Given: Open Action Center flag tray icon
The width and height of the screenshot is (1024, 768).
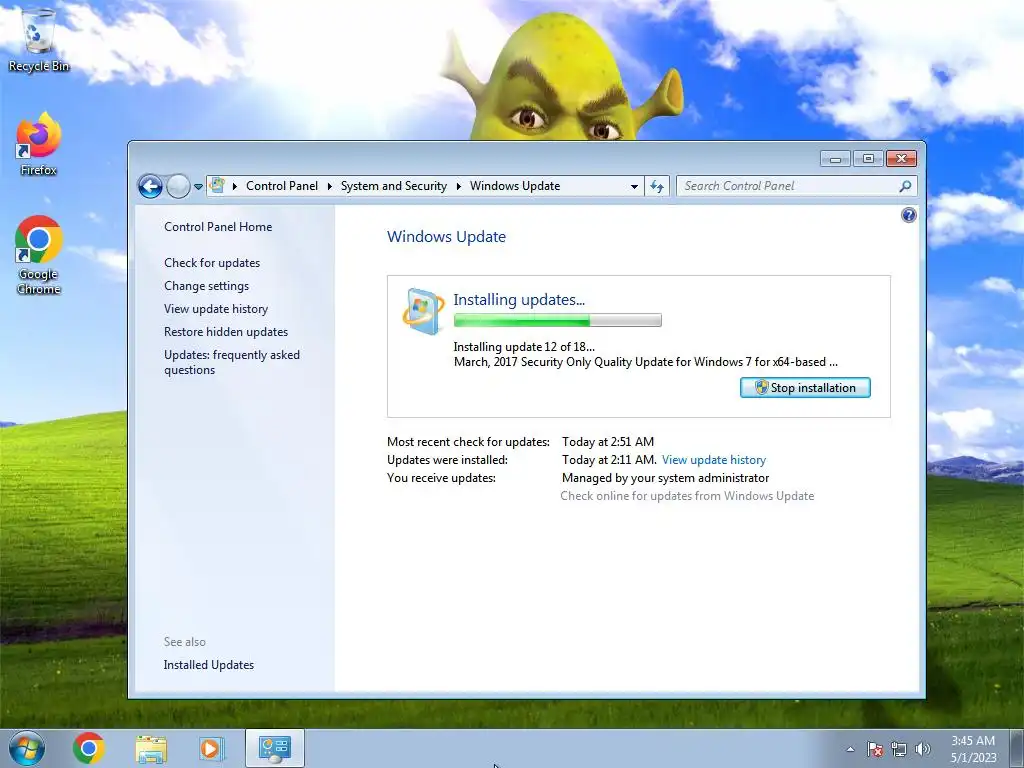Looking at the screenshot, I should coord(875,749).
